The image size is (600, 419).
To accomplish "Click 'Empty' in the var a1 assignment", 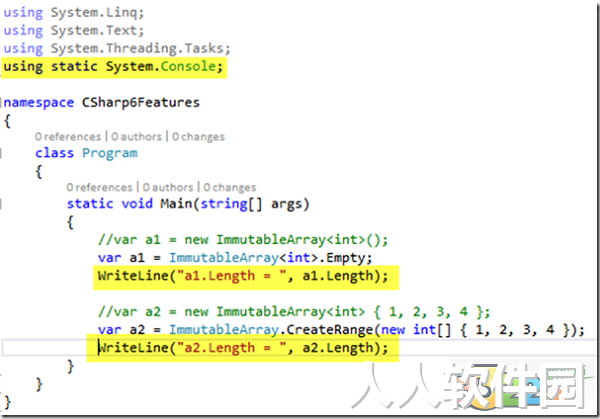I will tap(345, 258).
